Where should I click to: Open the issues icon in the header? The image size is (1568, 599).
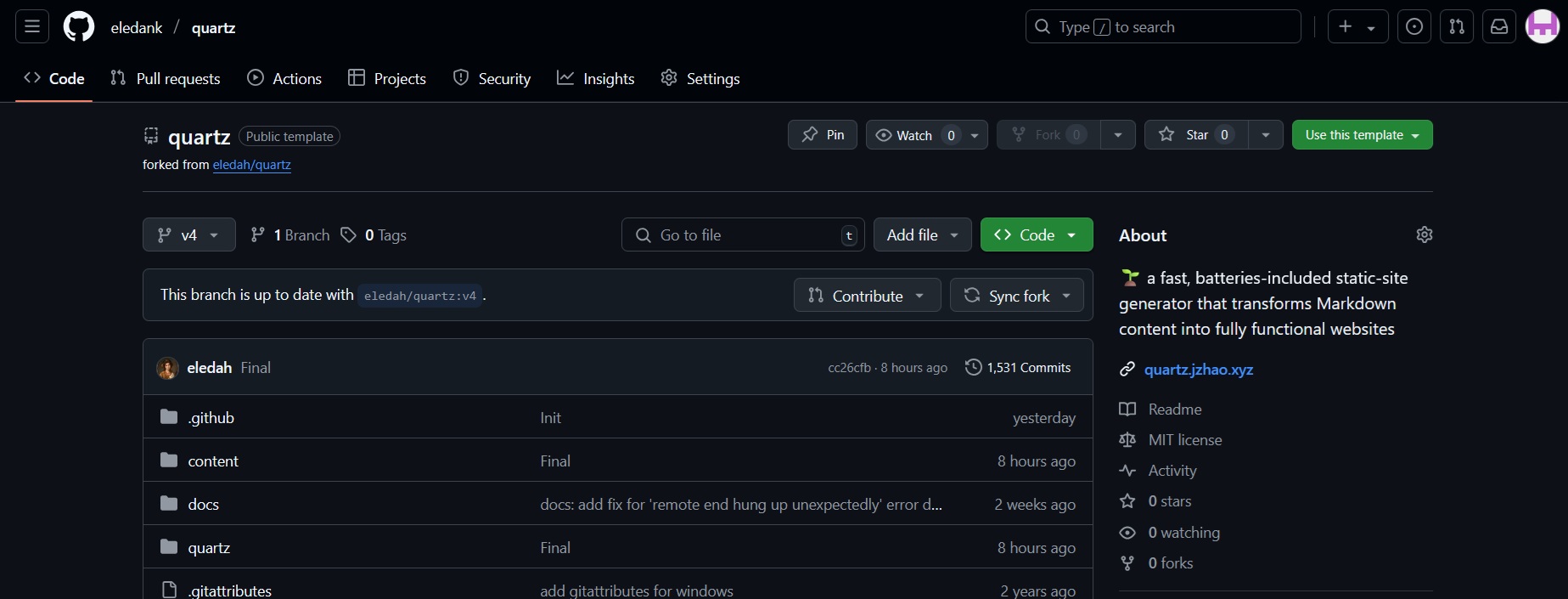coord(1414,27)
